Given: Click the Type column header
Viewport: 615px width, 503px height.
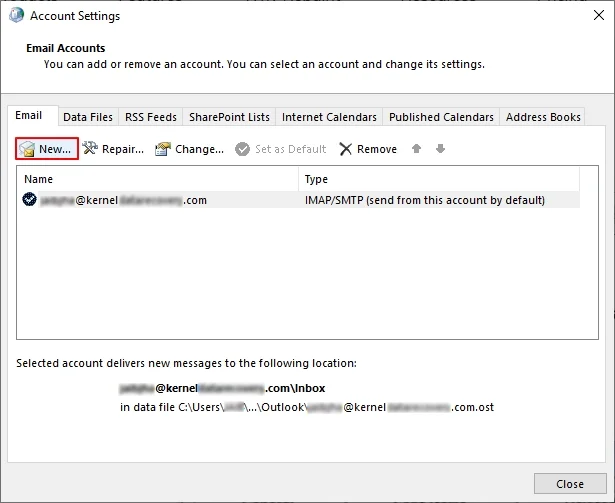Looking at the screenshot, I should 439,179.
